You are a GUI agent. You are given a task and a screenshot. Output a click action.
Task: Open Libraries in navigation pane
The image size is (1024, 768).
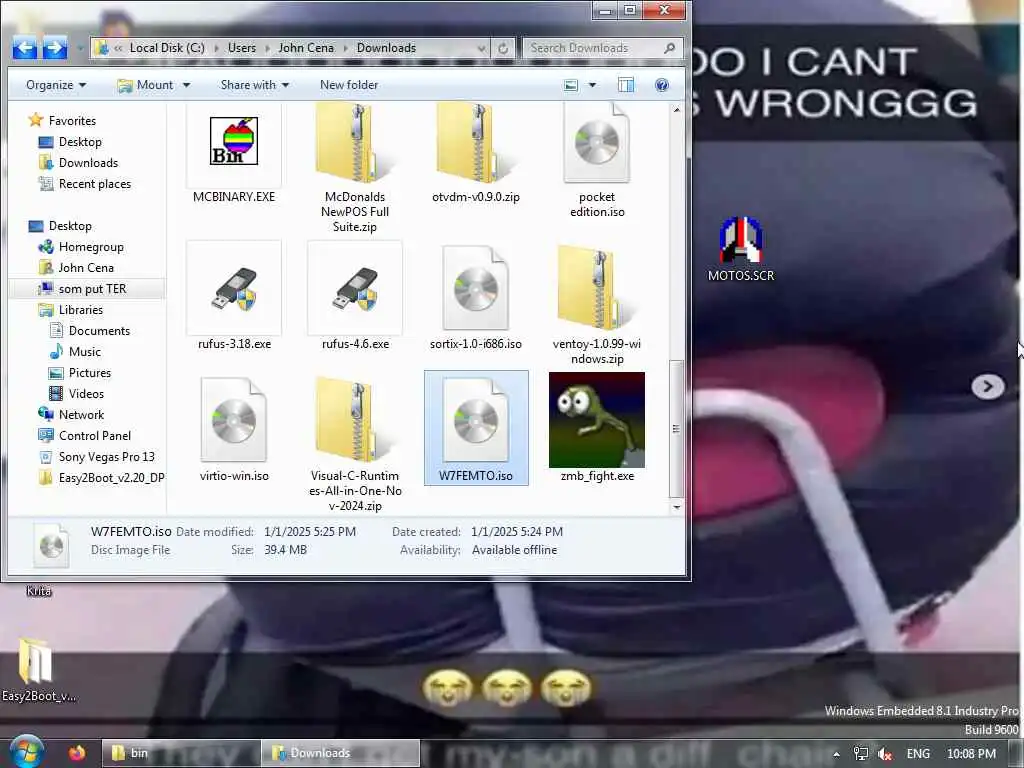(x=80, y=310)
